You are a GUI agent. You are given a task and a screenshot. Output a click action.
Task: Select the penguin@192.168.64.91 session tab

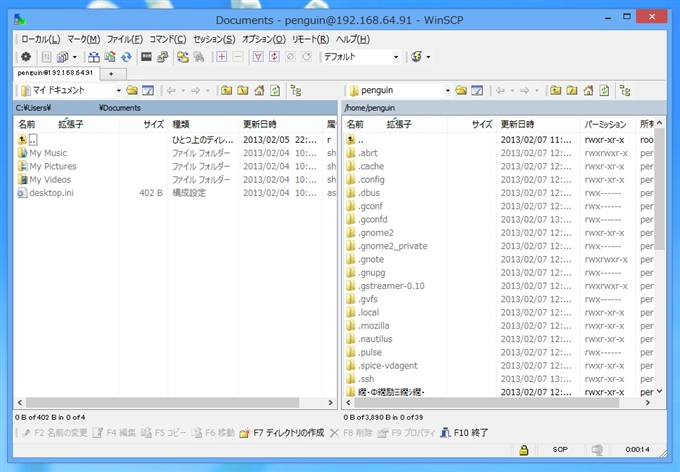(56, 73)
